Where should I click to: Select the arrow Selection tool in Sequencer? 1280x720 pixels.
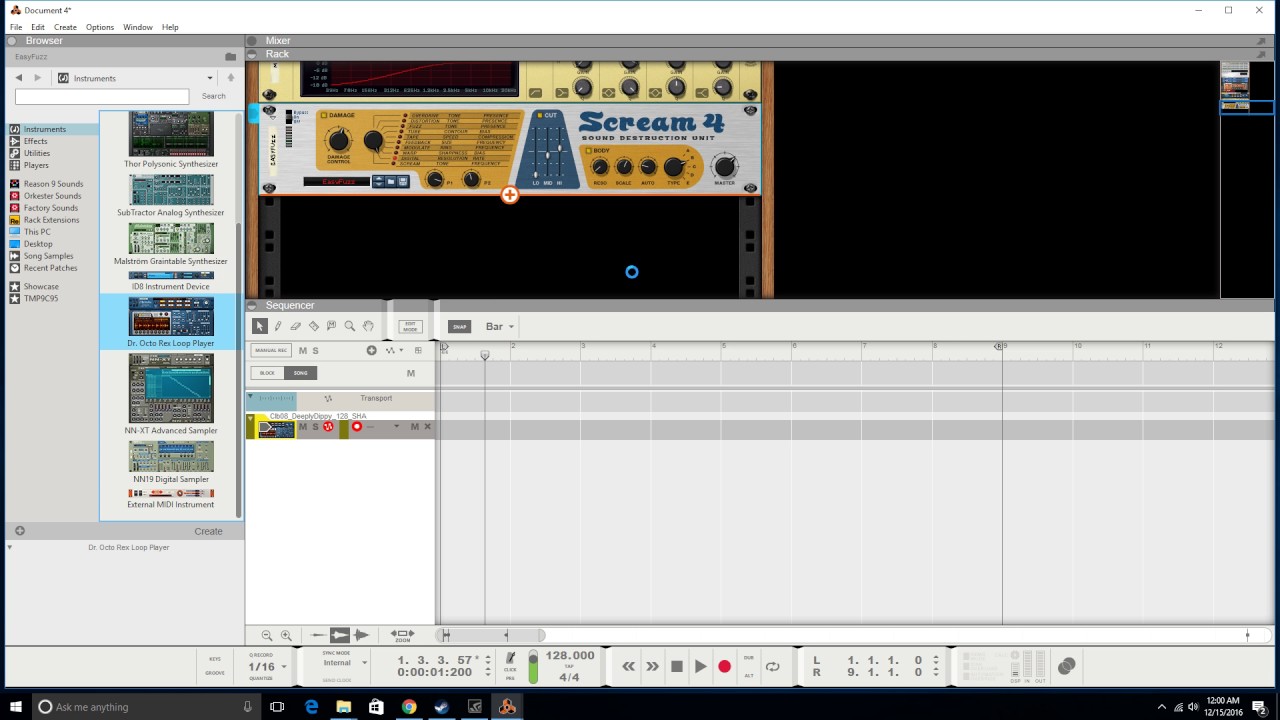pos(260,326)
